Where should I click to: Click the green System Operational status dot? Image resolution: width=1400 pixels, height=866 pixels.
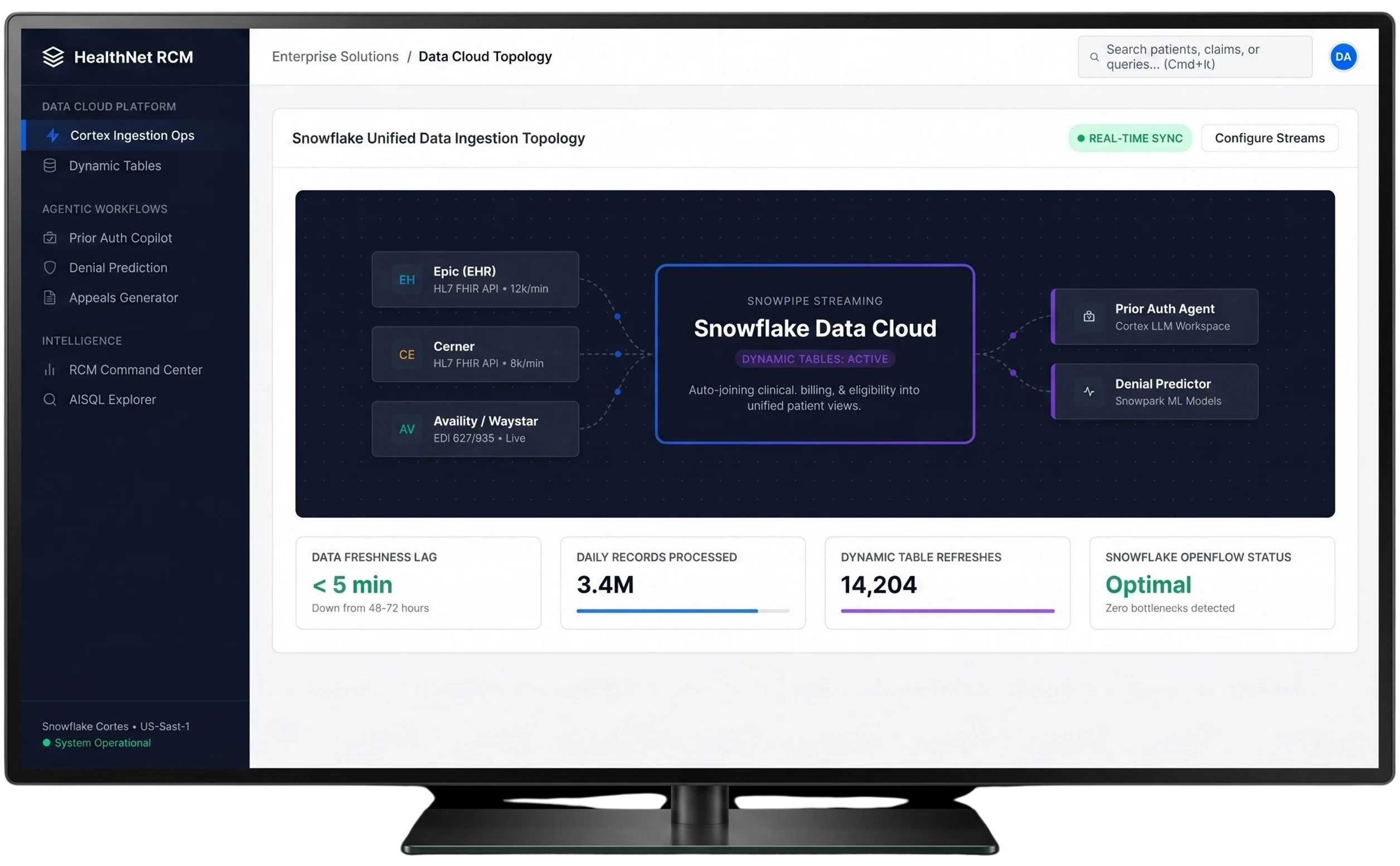click(46, 742)
